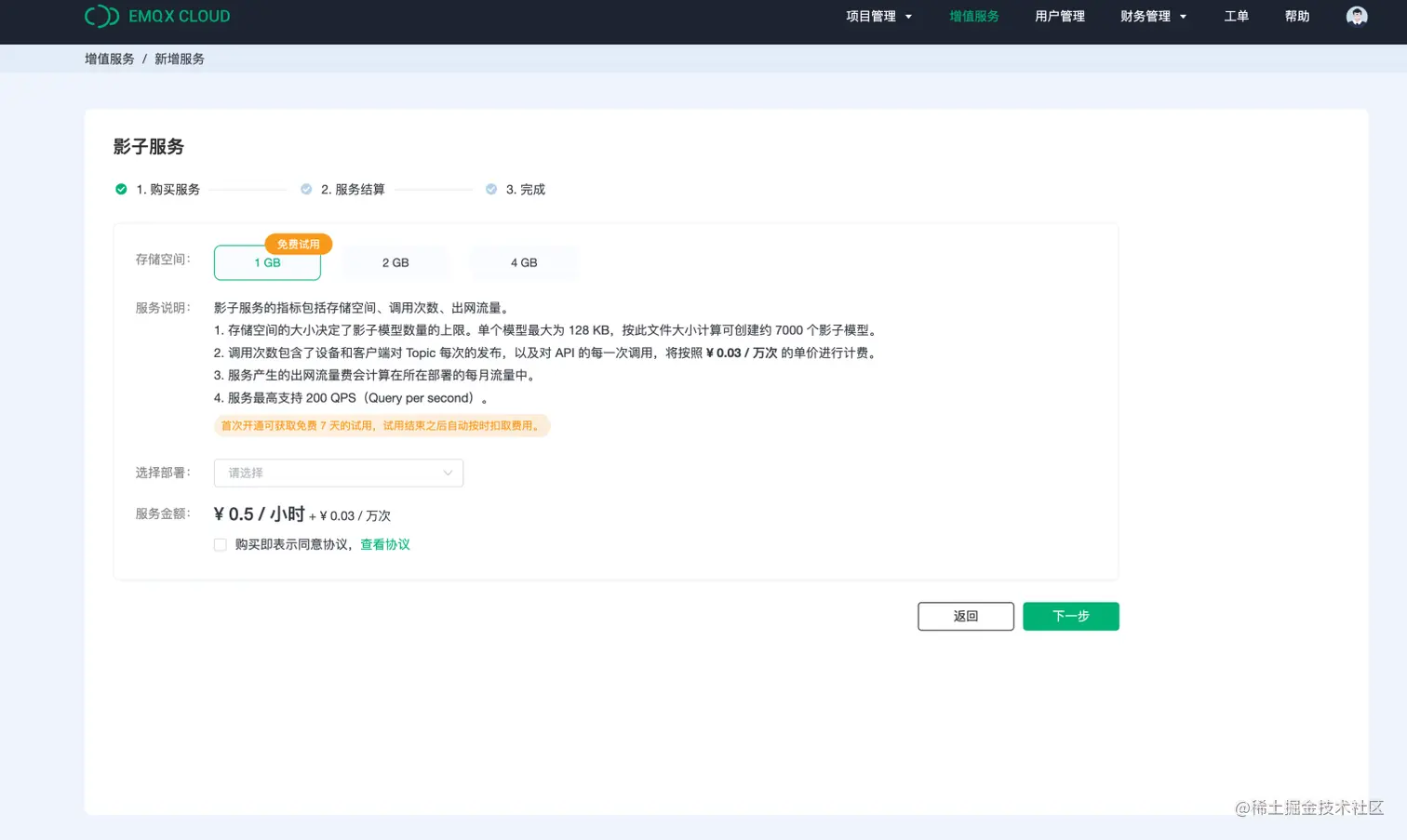Screen dimensions: 1407x840
Task: Click the EMQX logo circles icon
Action: coord(100,16)
